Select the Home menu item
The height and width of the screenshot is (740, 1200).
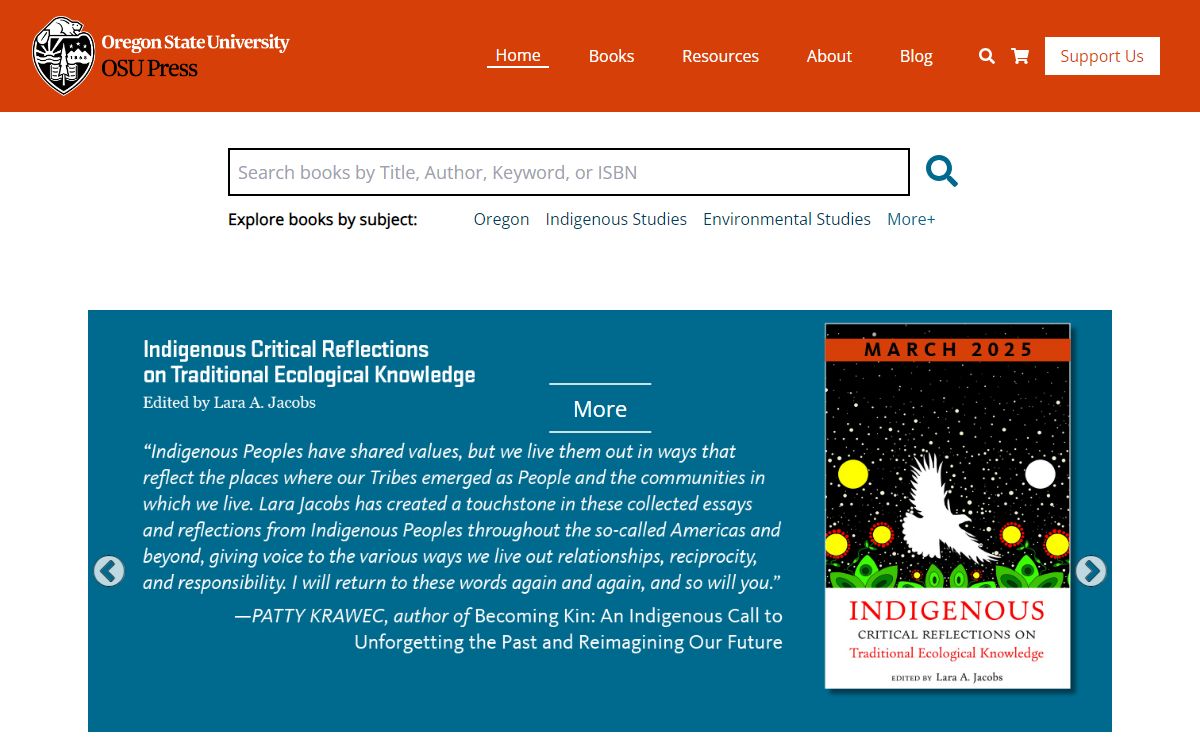[x=518, y=56]
